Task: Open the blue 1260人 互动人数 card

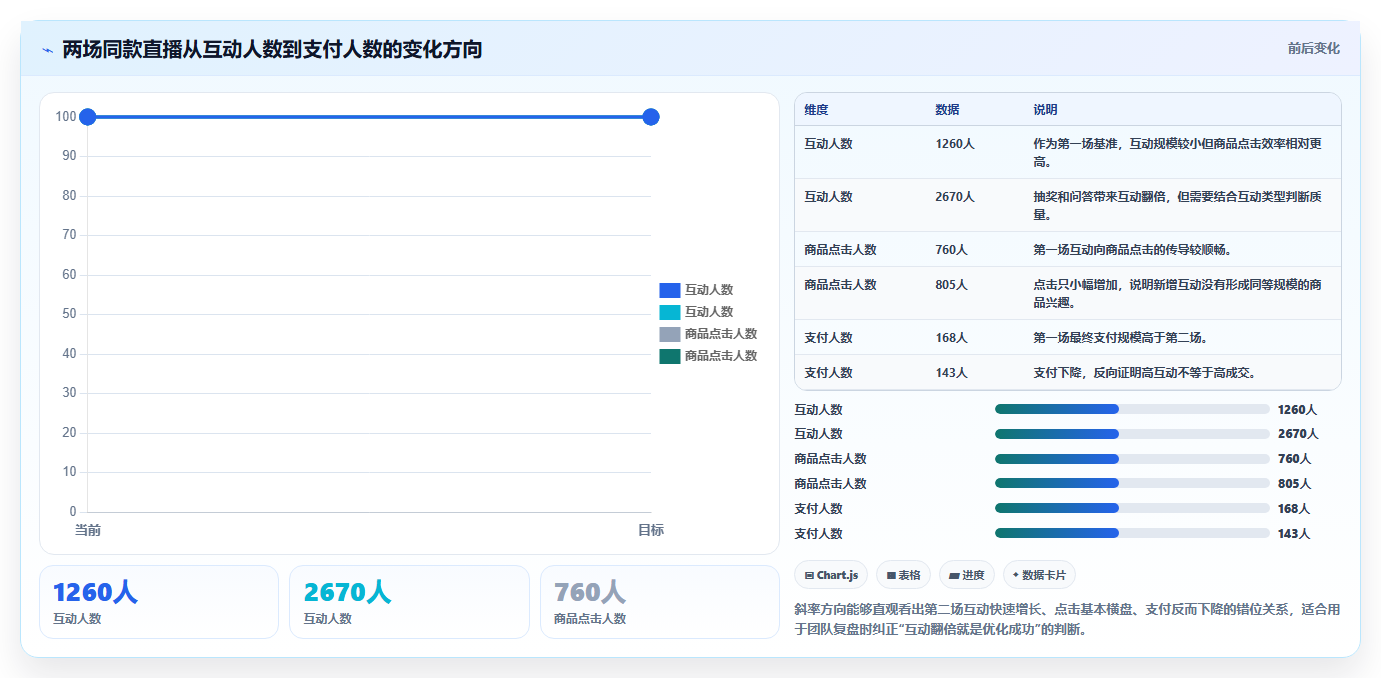Action: [159, 602]
